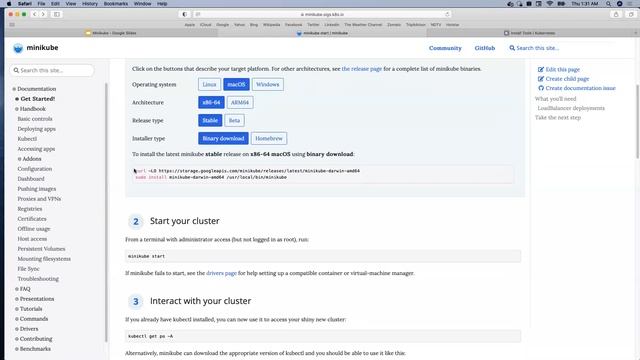Open Edit this page link
This screenshot has width=640, height=360.
[562, 70]
